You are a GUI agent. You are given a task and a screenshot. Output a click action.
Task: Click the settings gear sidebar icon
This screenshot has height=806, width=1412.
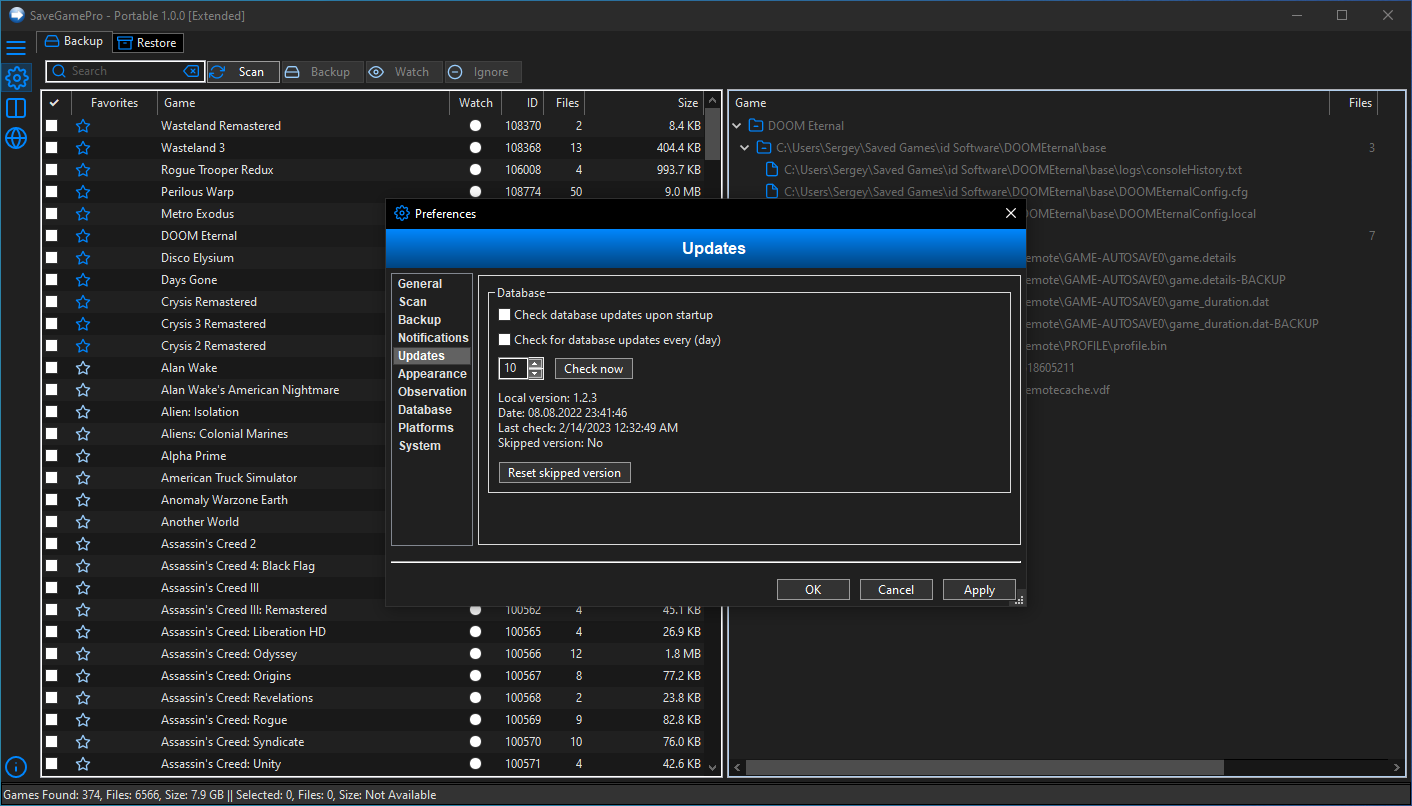16,77
